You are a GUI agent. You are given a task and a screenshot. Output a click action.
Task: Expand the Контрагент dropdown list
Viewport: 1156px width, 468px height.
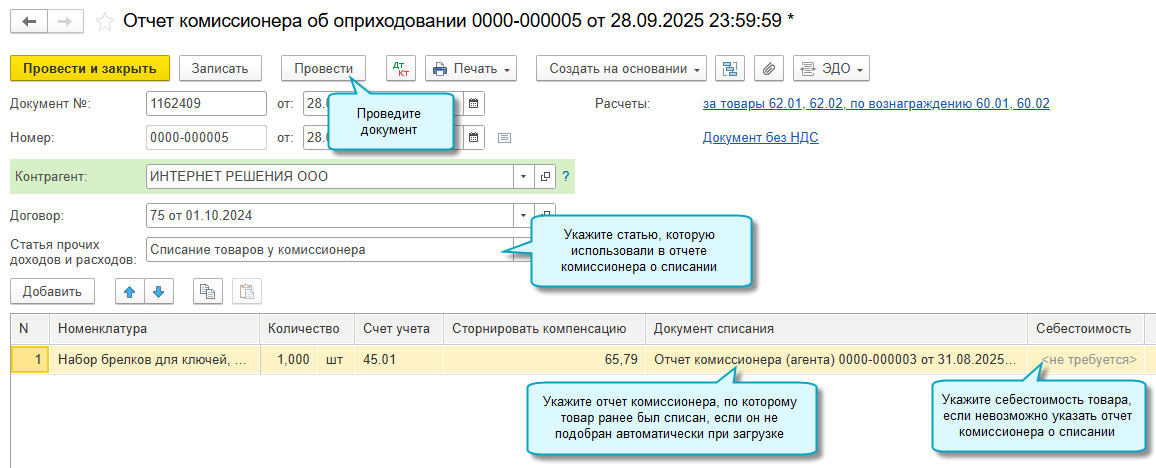(x=524, y=177)
